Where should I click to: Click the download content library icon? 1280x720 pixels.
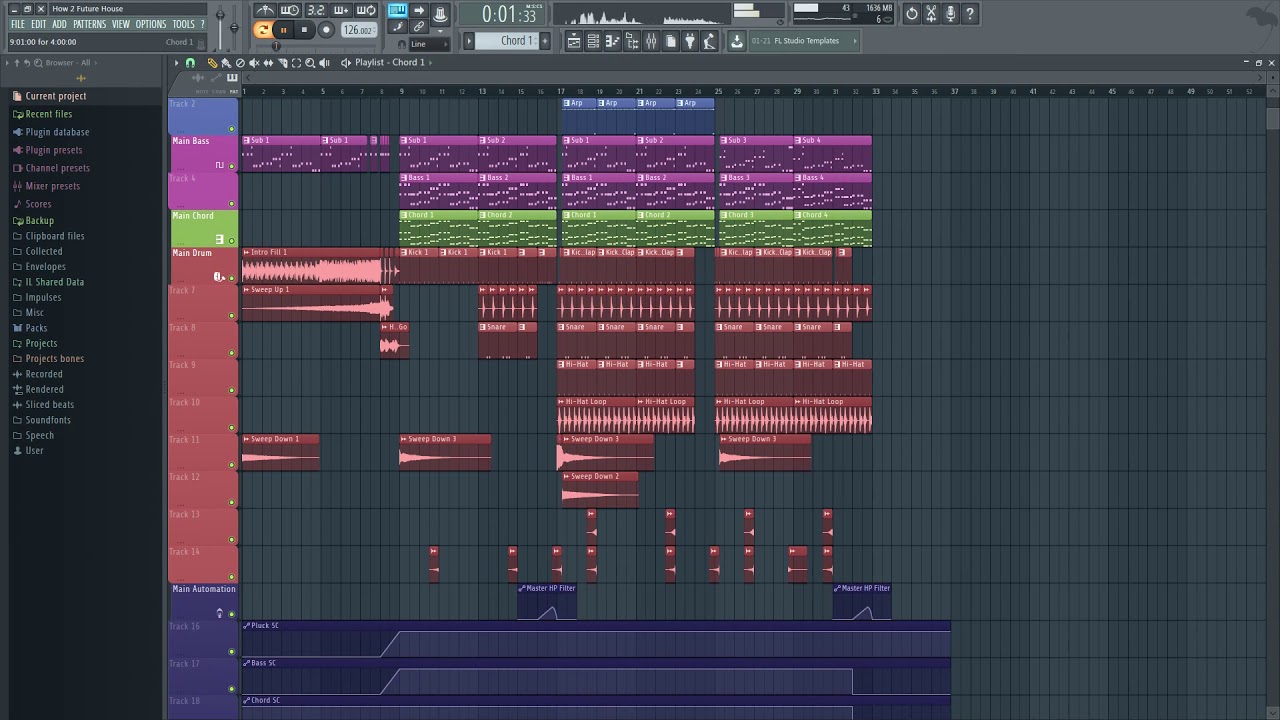pos(737,41)
